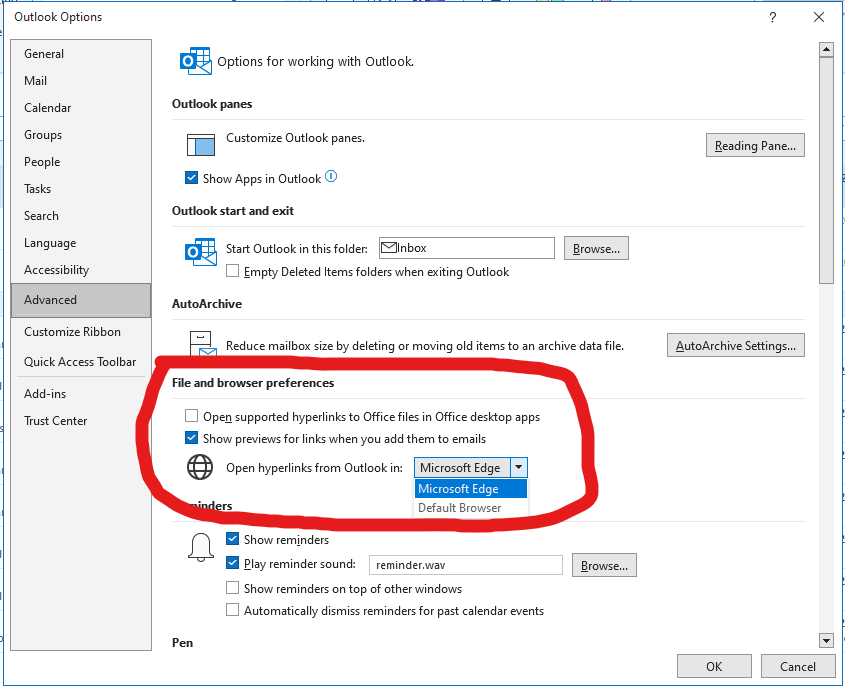Click the scrollbar down arrow
This screenshot has width=845, height=687.
826,640
